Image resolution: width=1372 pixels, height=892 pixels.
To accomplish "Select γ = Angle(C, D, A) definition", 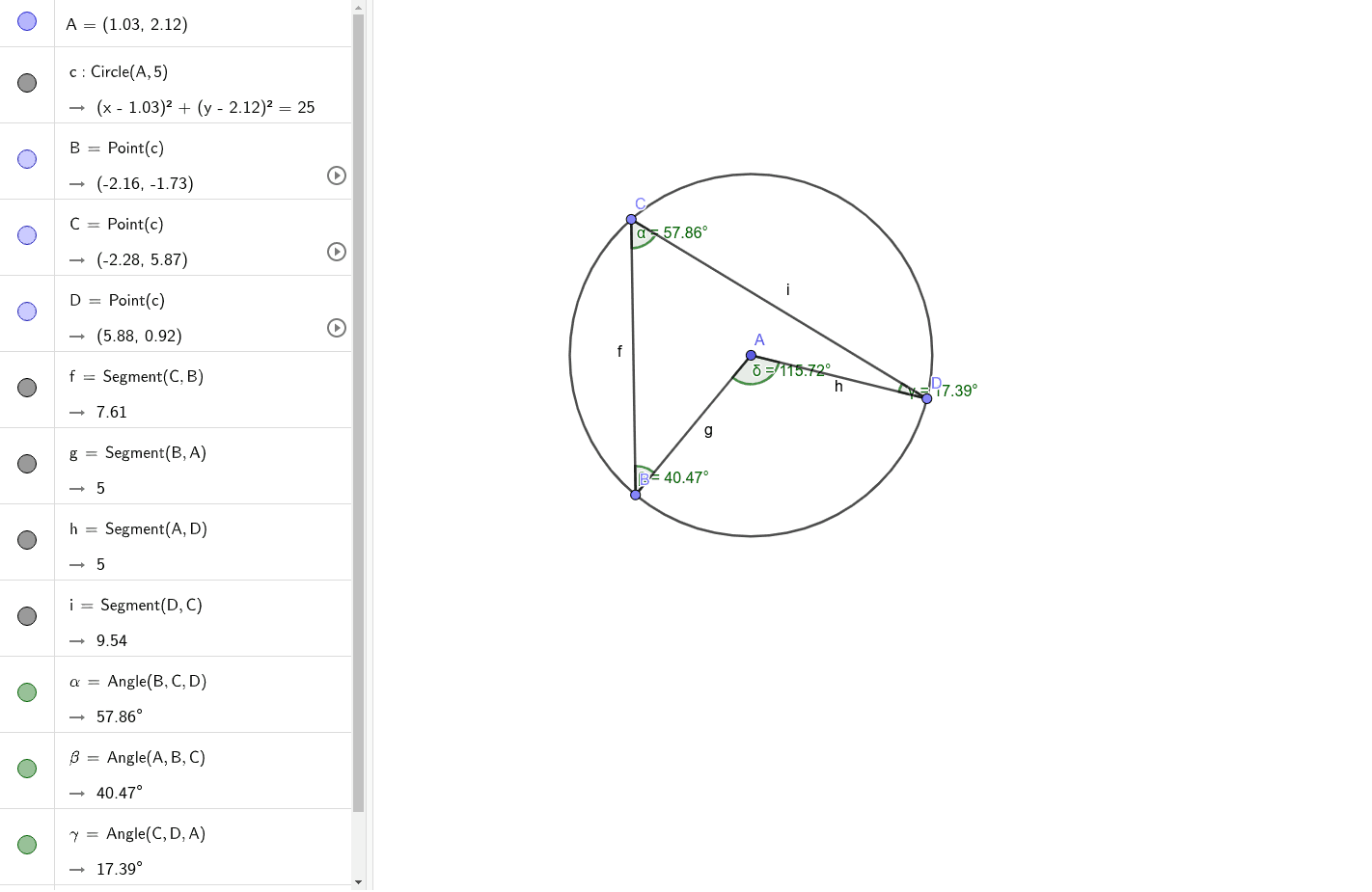I will pyautogui.click(x=137, y=834).
